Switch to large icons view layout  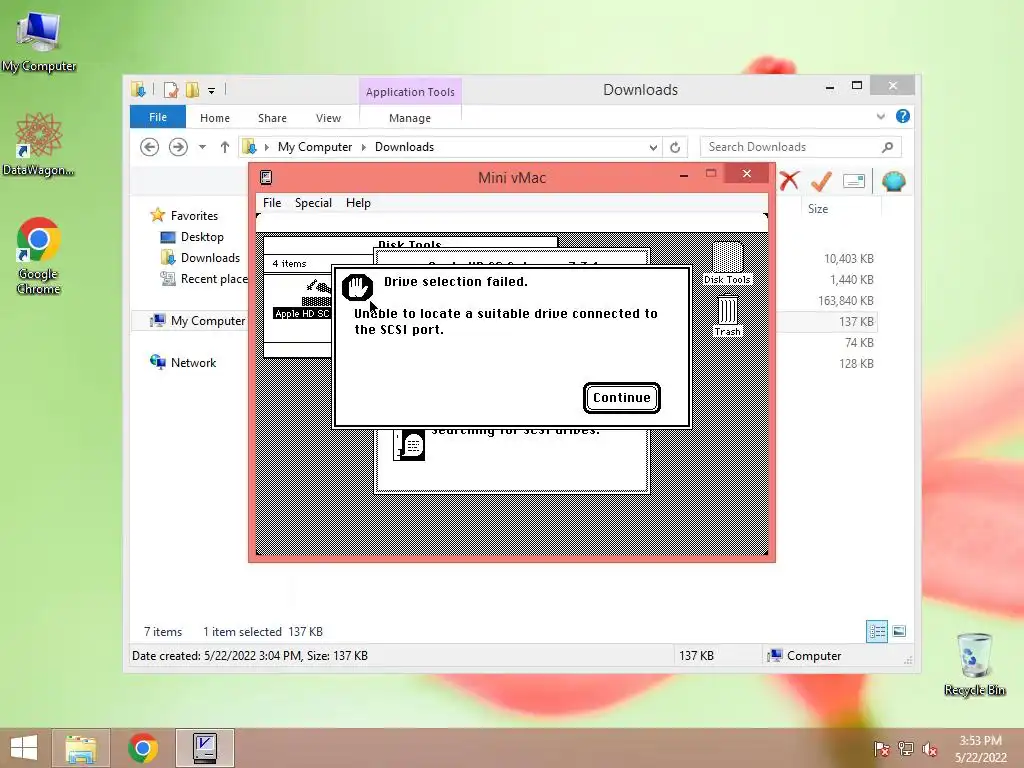point(899,631)
